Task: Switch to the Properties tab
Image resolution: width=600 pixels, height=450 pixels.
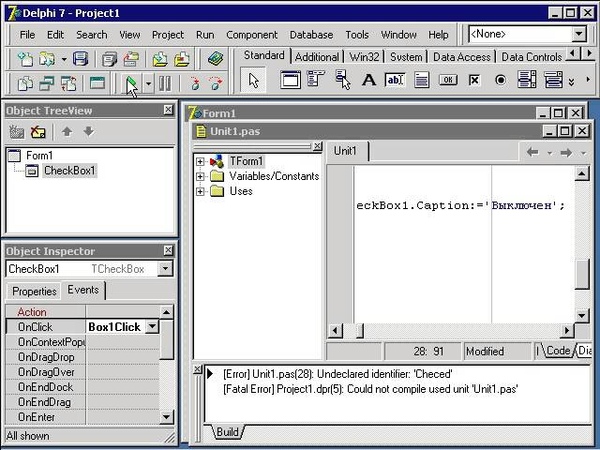Action: tap(34, 291)
